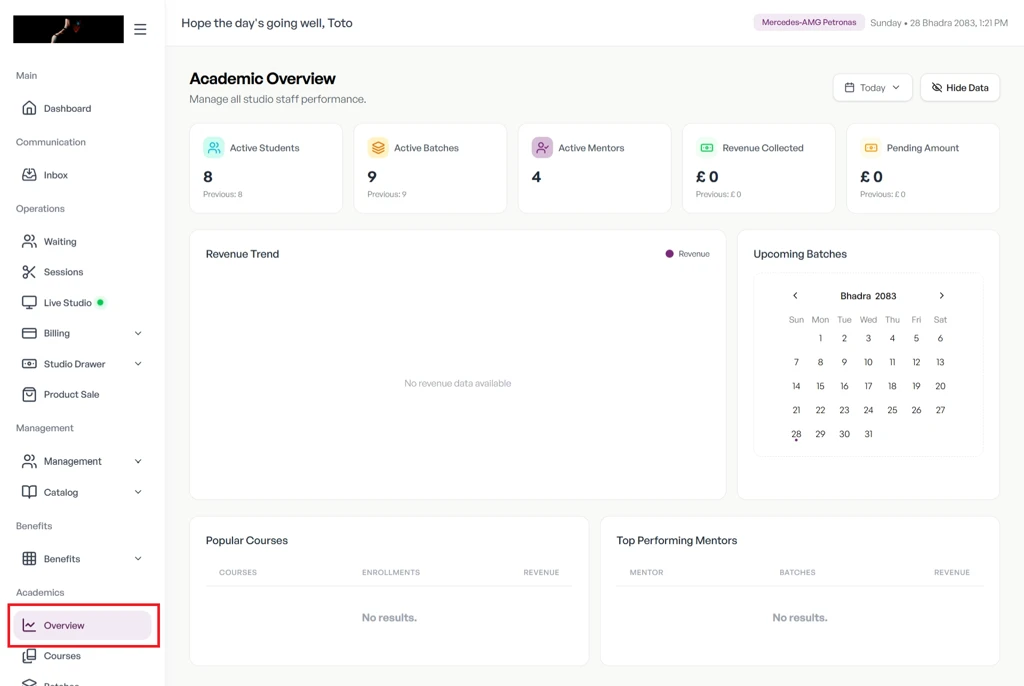
Task: Click the company logo image
Action: pos(69,29)
